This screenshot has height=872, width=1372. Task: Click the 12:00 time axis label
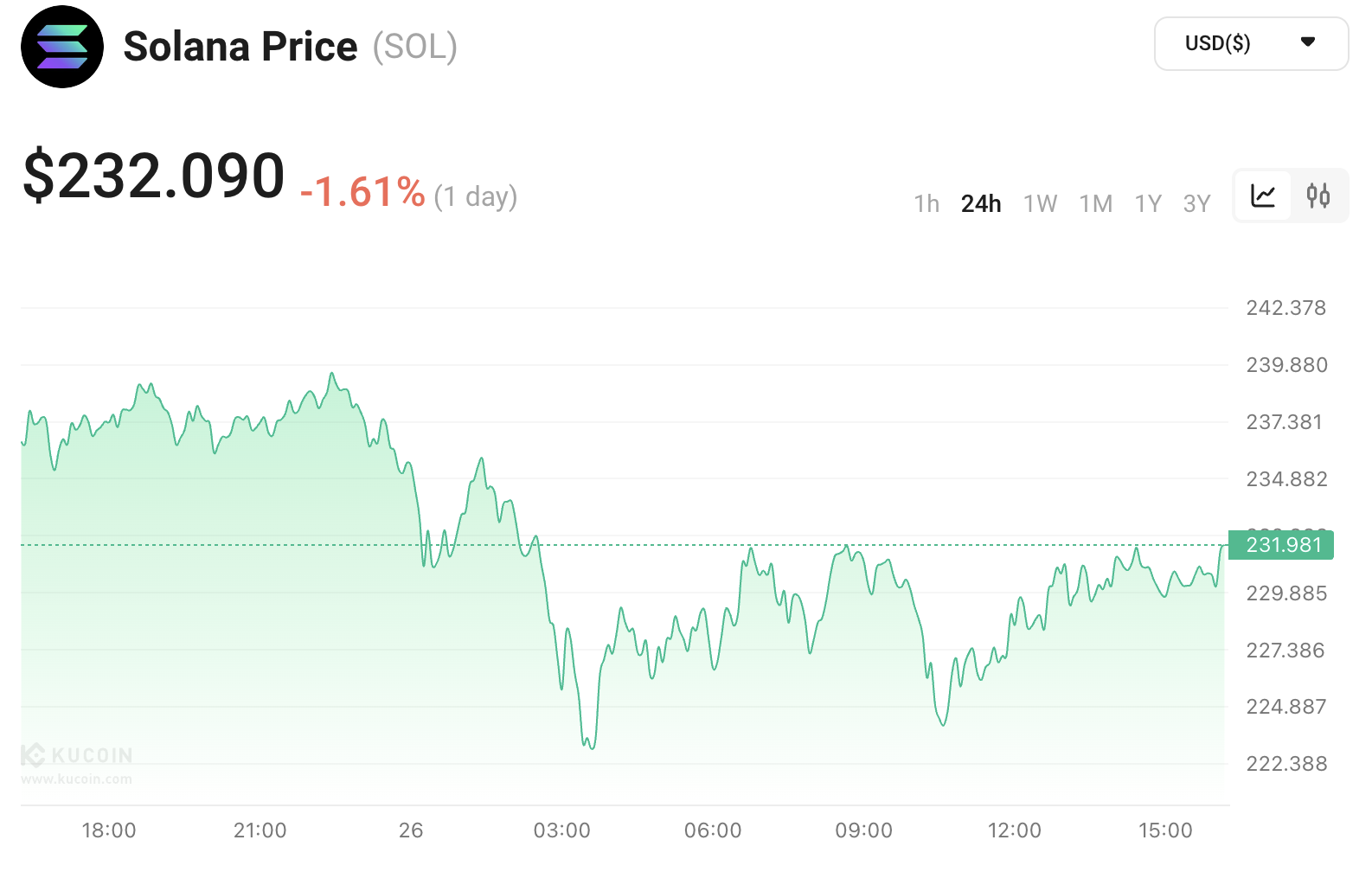pyautogui.click(x=1014, y=830)
